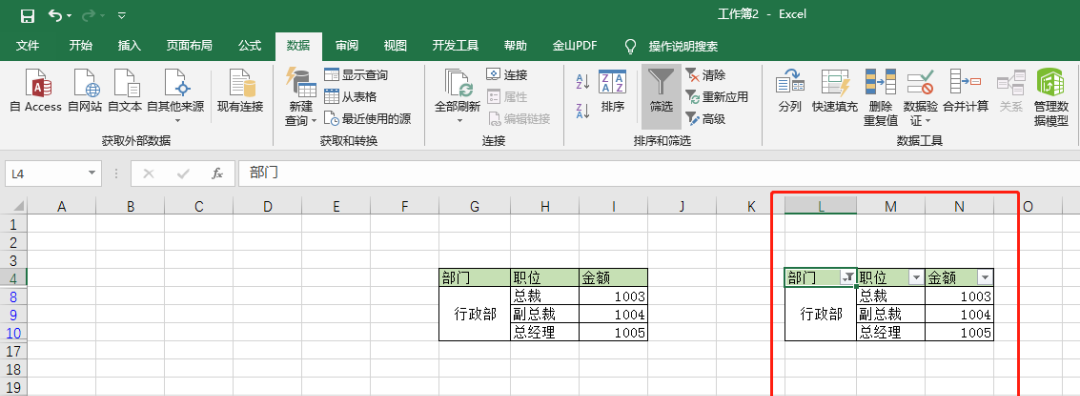
Task: Open the 自其他来源 dropdown
Action: tap(176, 96)
